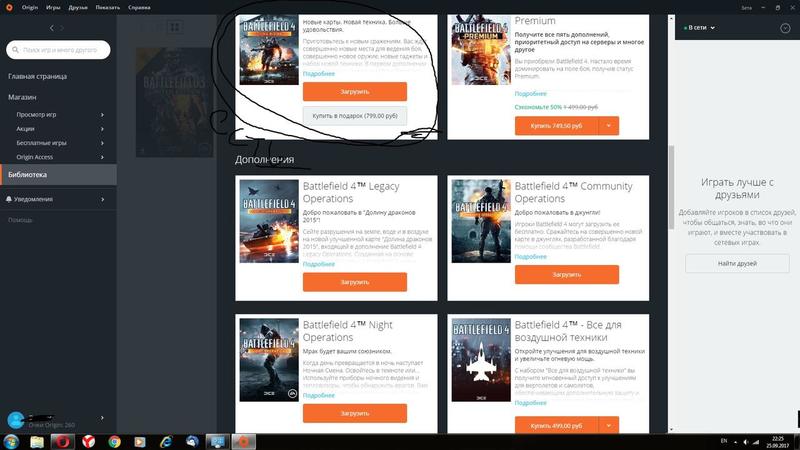
Task: Go back with the left navigation arrow
Action: (x=52, y=28)
